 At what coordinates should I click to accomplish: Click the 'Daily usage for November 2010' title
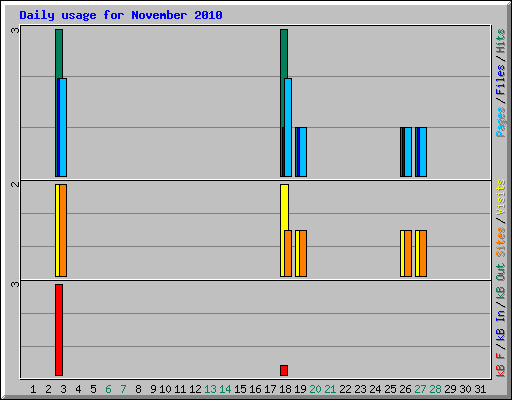point(121,15)
